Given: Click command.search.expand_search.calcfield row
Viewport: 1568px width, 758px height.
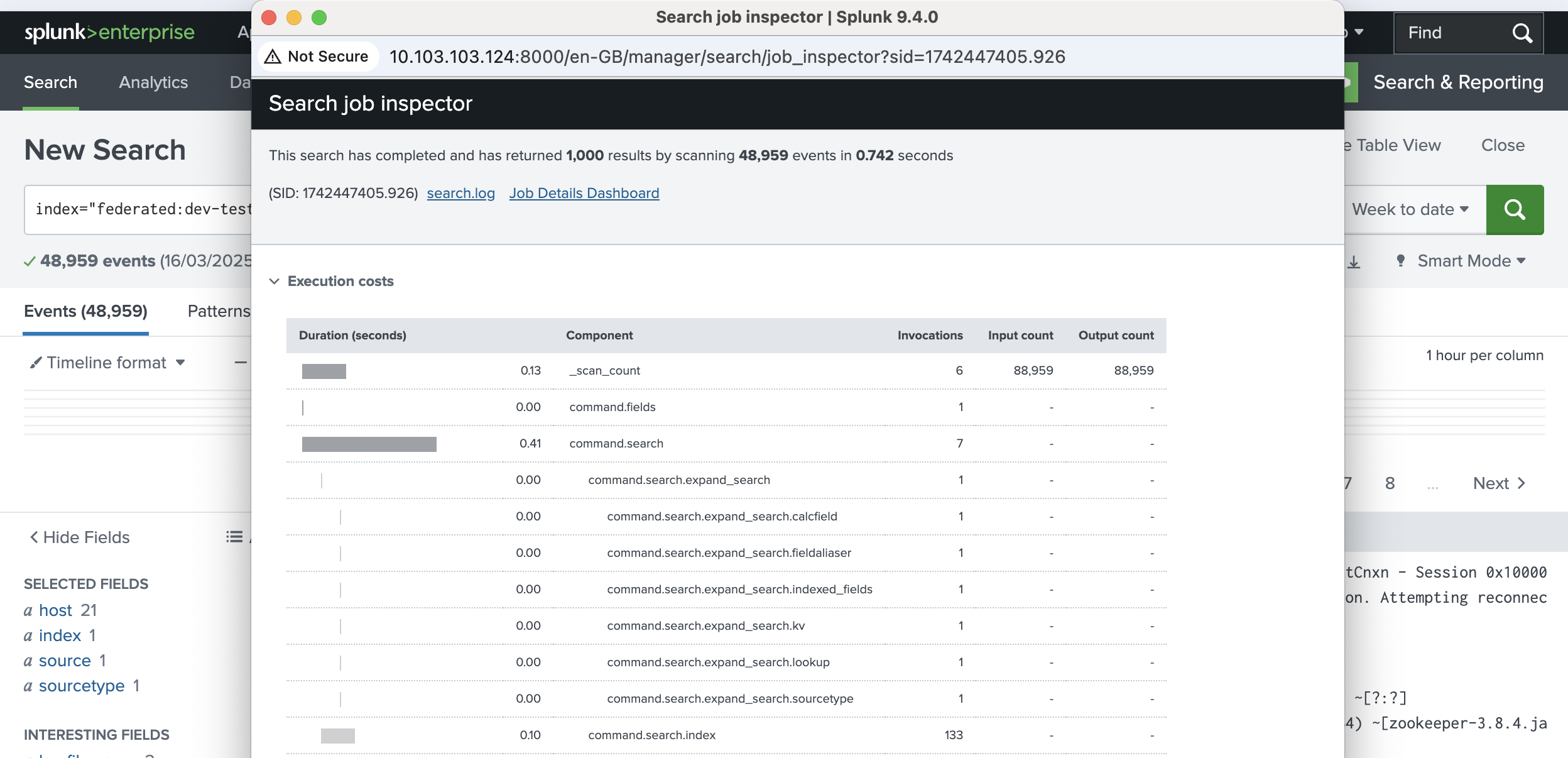Looking at the screenshot, I should point(726,517).
